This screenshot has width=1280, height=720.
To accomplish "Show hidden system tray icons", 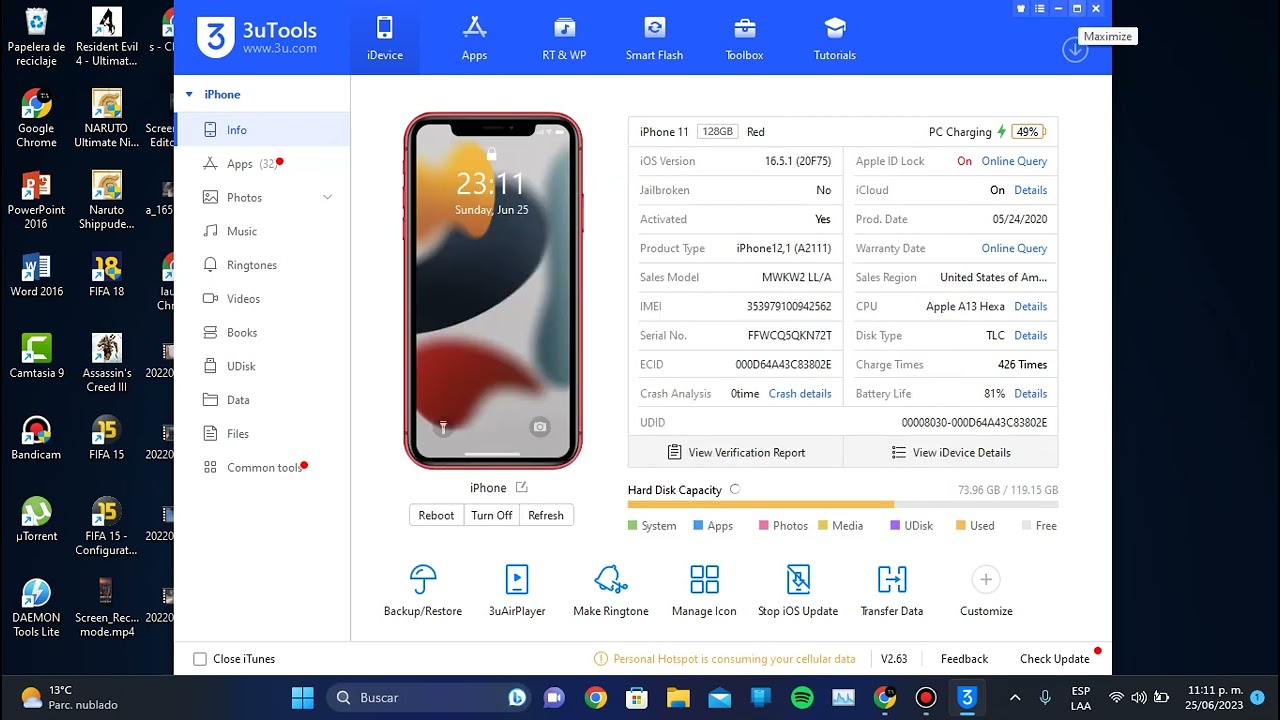I will (1015, 698).
